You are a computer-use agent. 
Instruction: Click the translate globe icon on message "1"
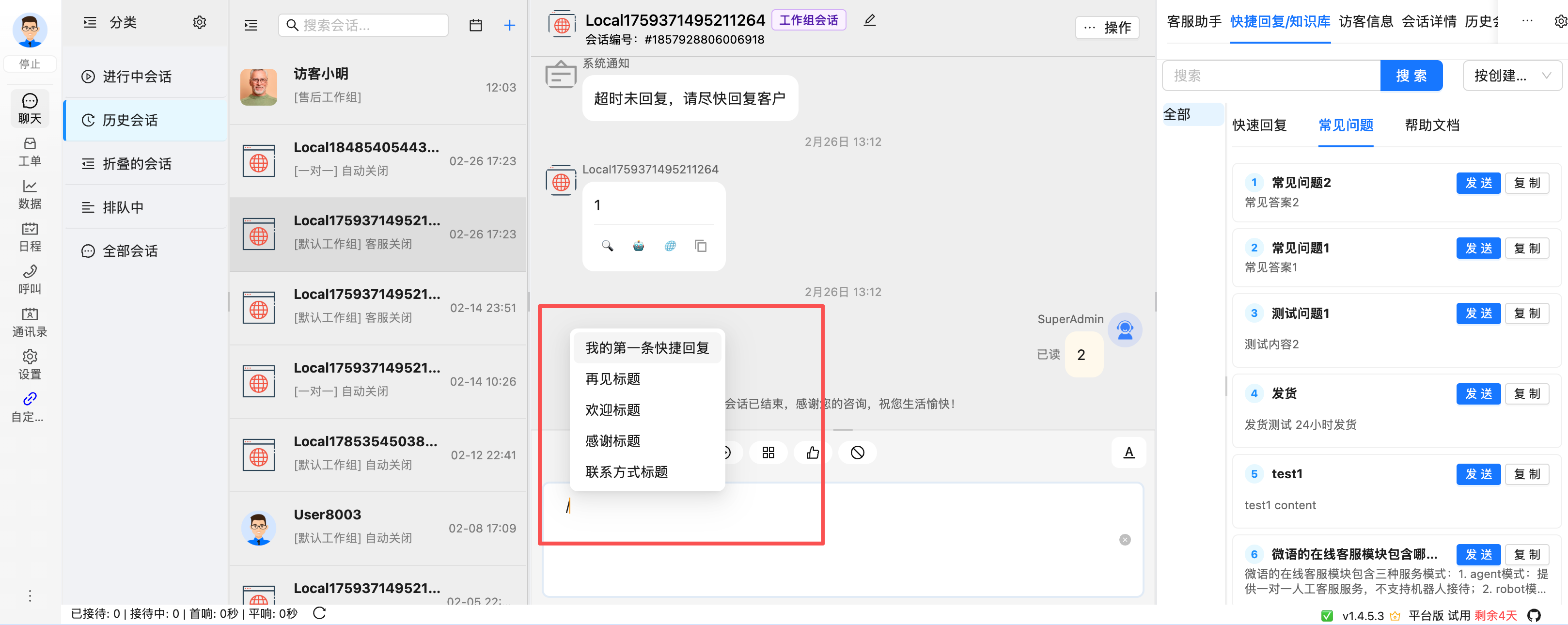tap(670, 246)
